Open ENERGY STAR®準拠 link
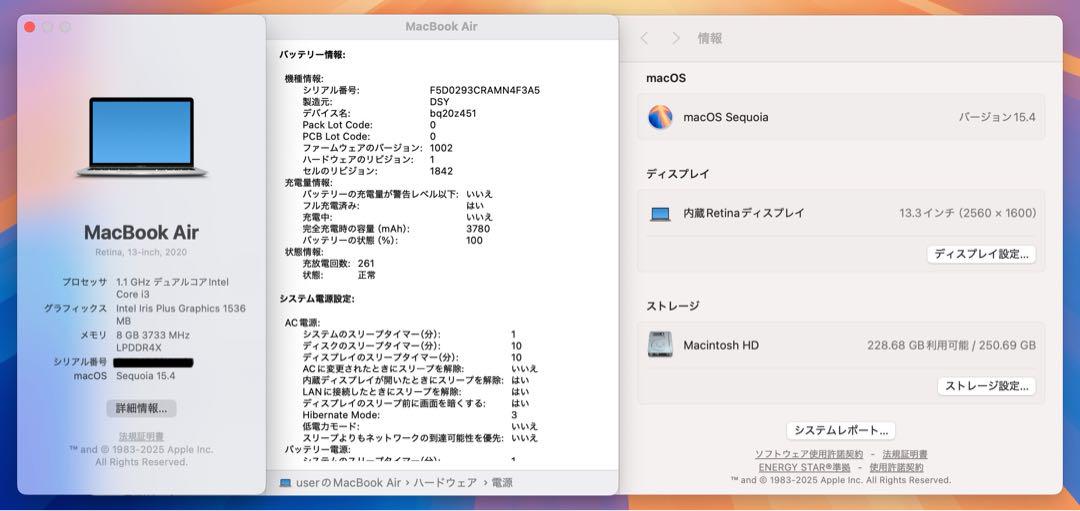Screen dimensions: 1080x511 click(804, 468)
